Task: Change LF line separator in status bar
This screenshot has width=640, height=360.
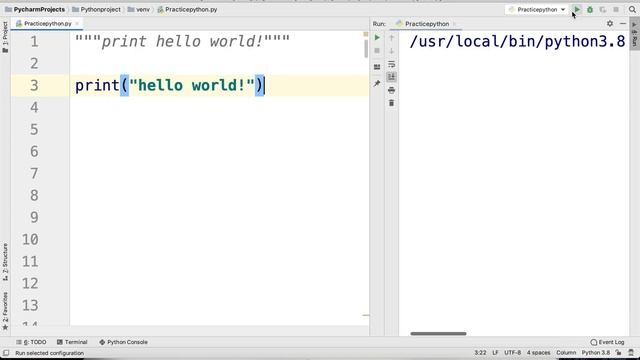Action: tap(495, 353)
